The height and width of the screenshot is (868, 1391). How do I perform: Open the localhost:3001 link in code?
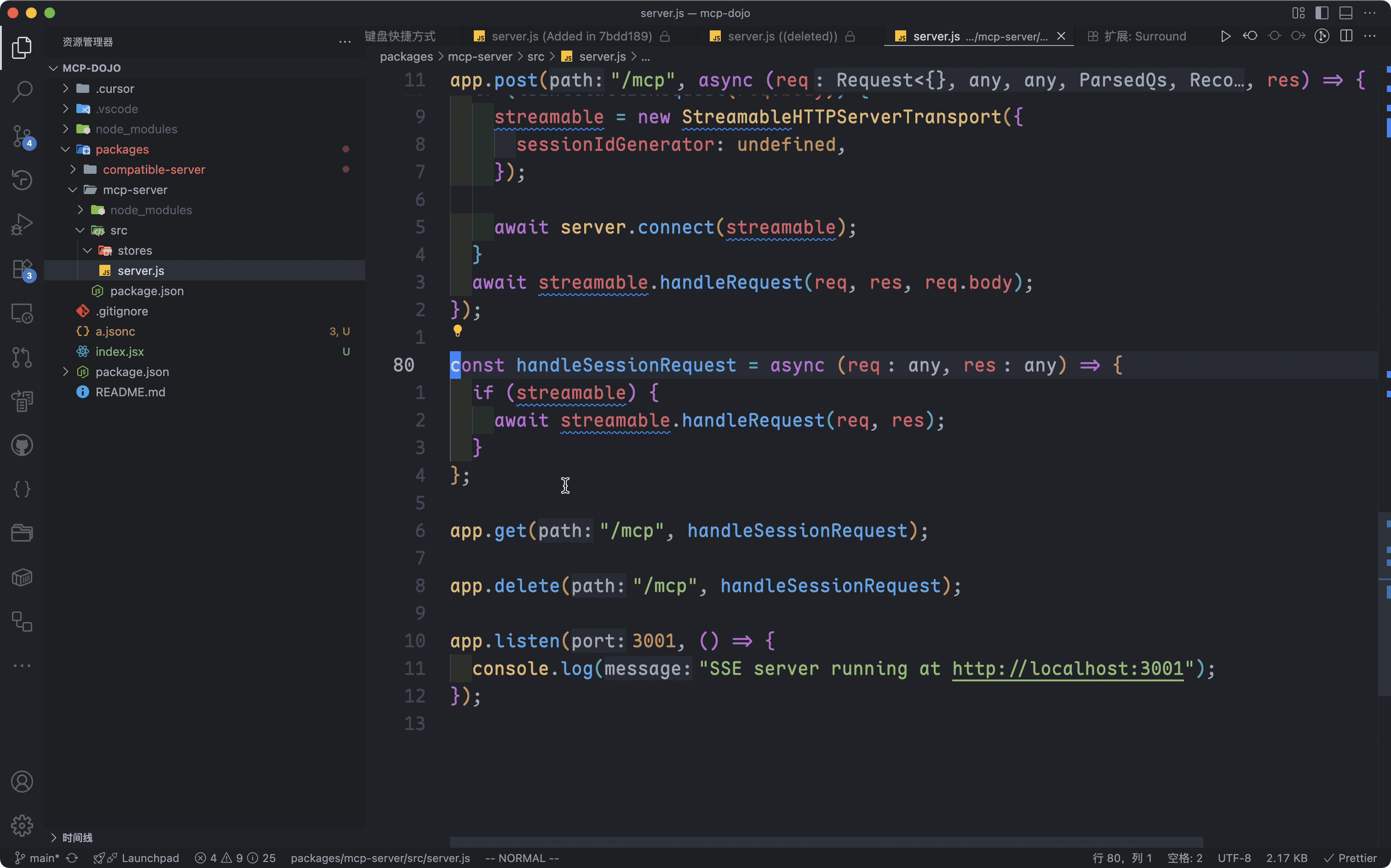[1067, 669]
